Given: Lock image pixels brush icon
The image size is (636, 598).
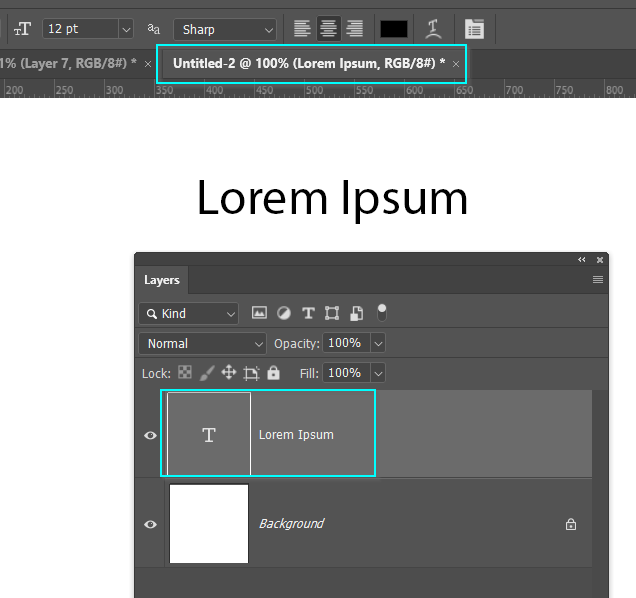Looking at the screenshot, I should pyautogui.click(x=207, y=373).
